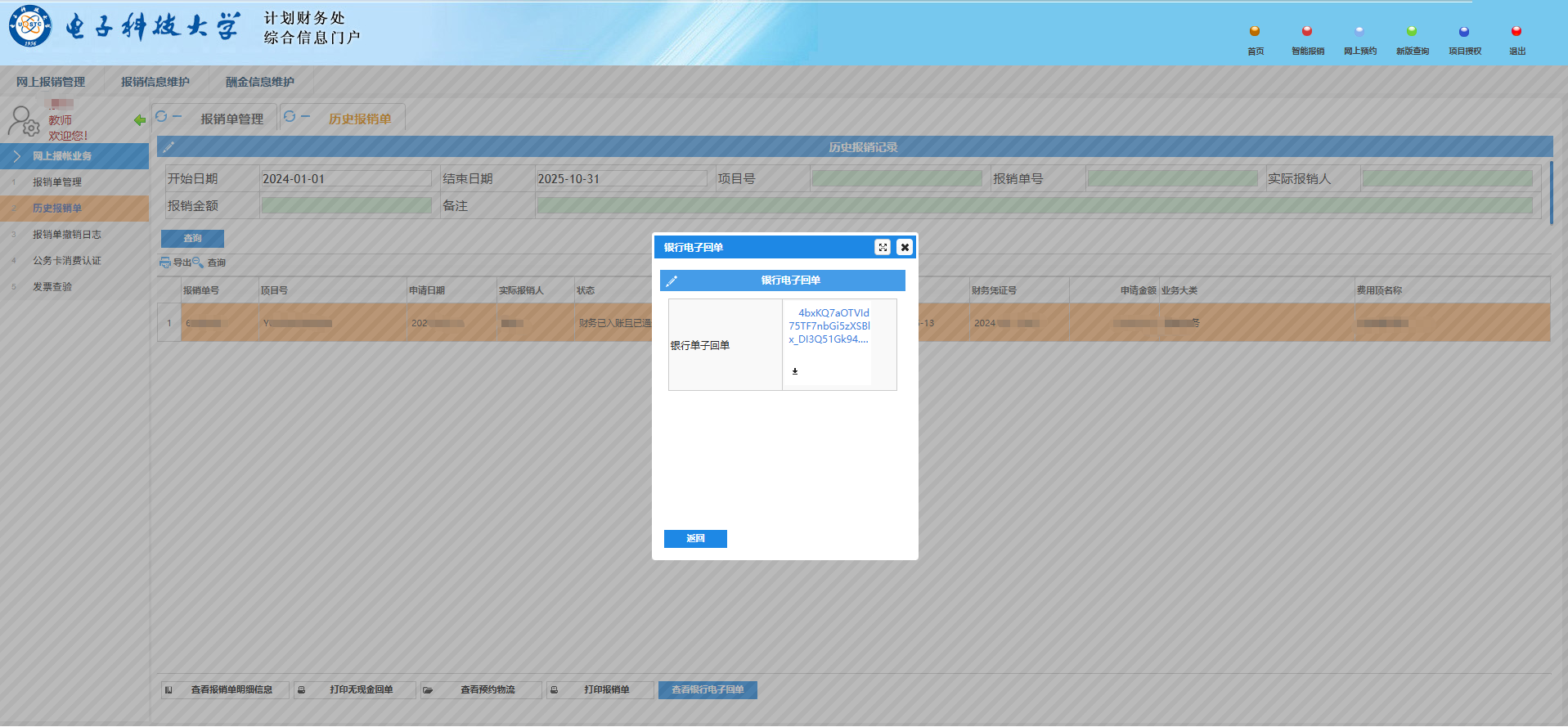Click the 首页 orange orb icon

1255,32
